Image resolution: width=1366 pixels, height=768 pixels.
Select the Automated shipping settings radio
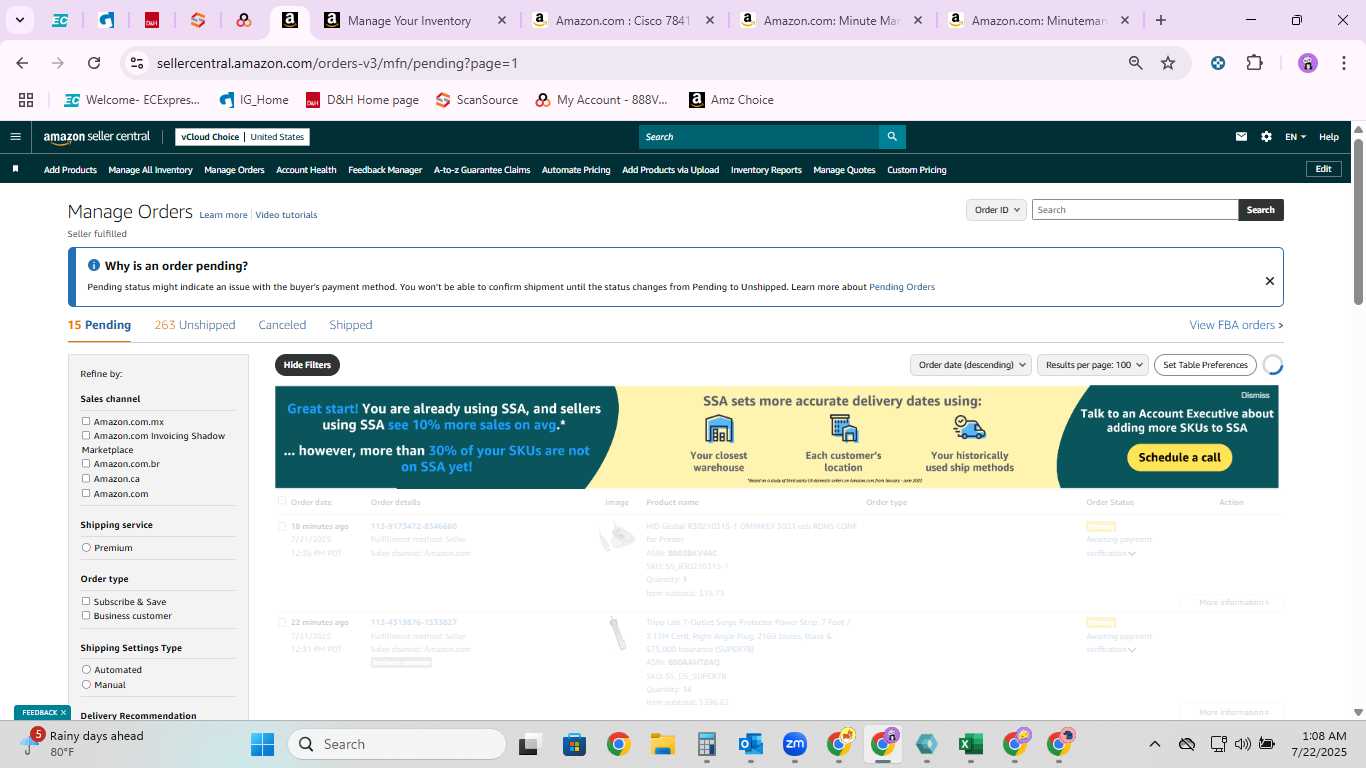tap(86, 669)
